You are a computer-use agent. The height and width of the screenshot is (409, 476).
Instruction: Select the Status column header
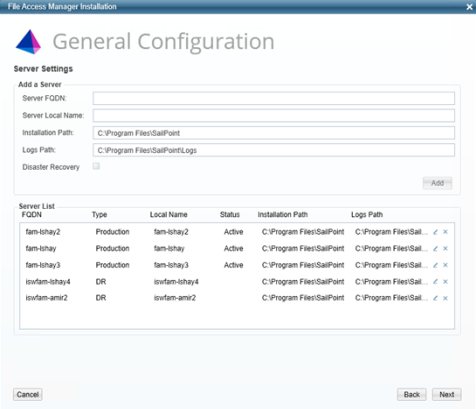(x=230, y=215)
